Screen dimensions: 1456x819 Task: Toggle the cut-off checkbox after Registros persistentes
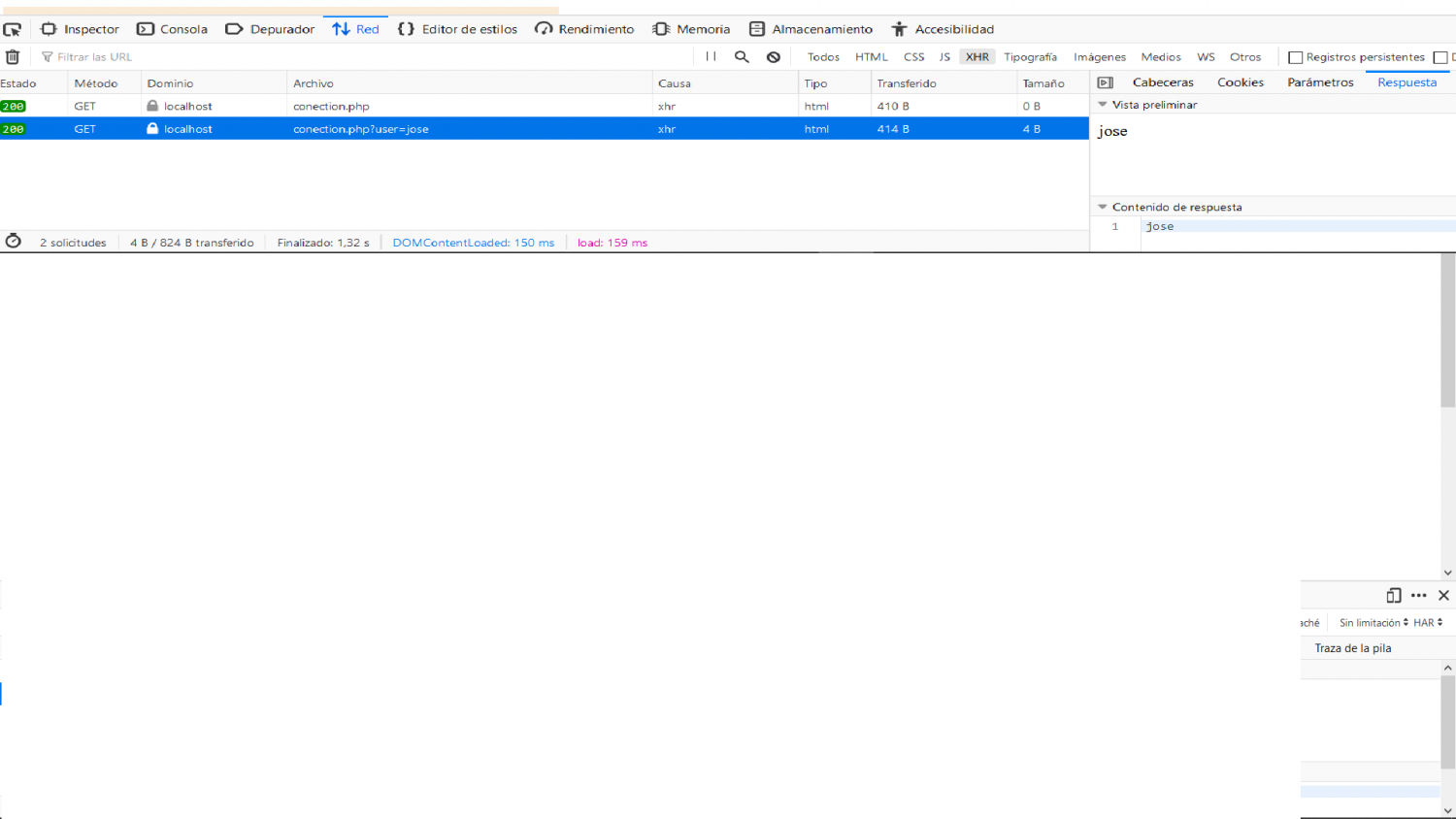[1440, 57]
